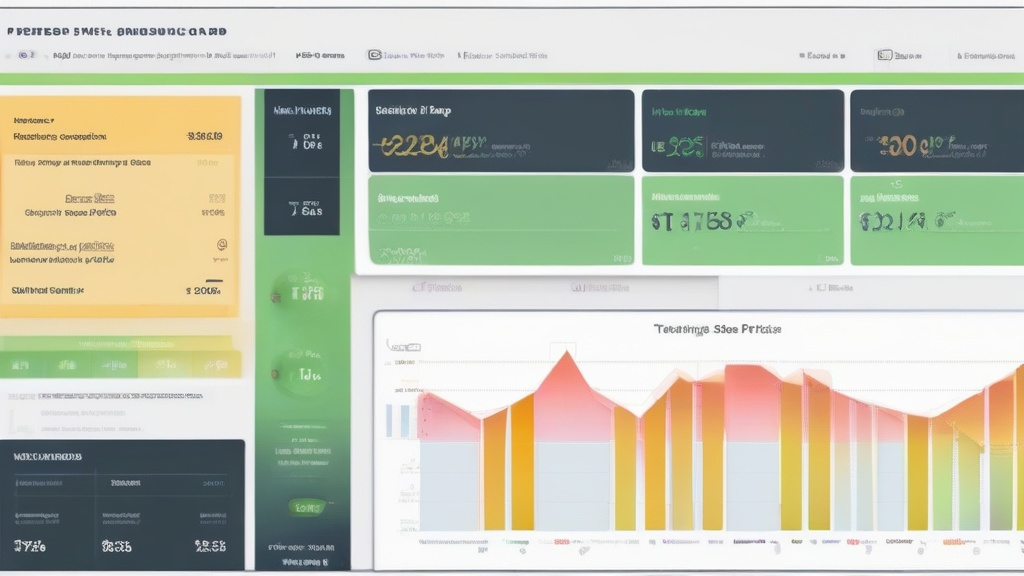1024x576 pixels.
Task: Click the @ icon in the yellow panel
Action: (222, 244)
